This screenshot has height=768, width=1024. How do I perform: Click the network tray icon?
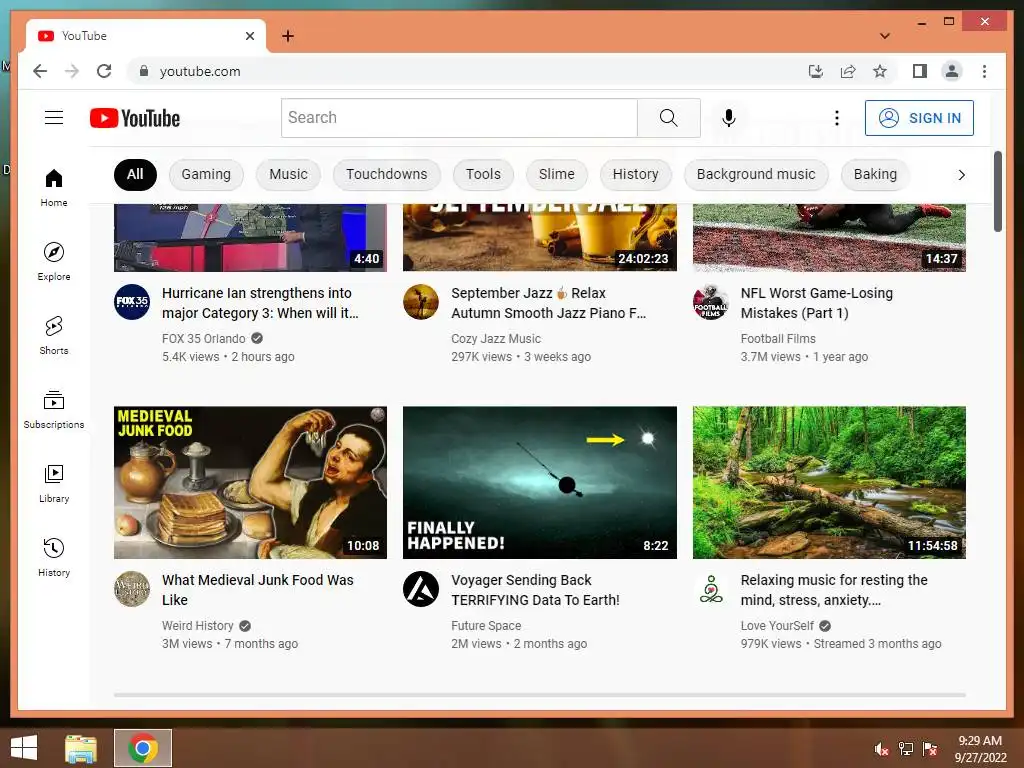tap(905, 749)
